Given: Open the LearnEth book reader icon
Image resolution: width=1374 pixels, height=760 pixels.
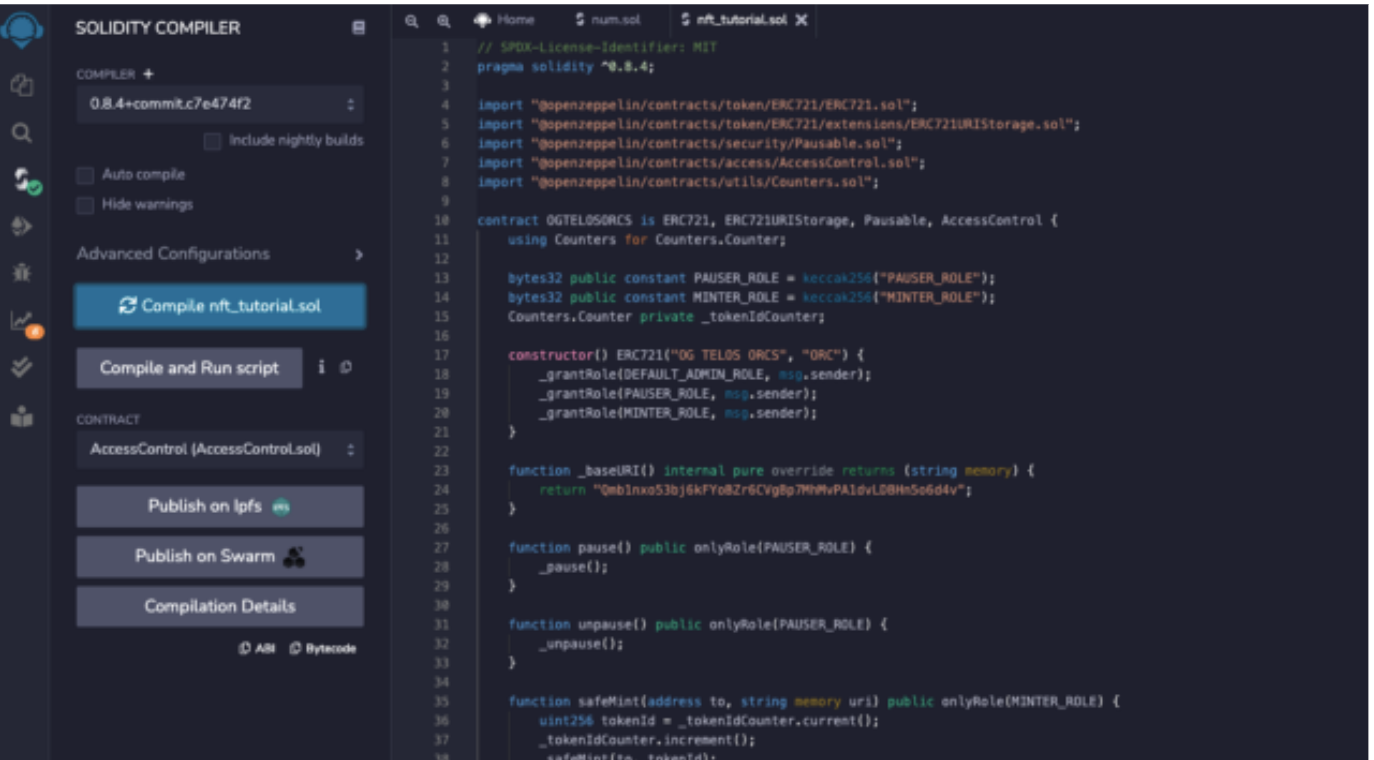Looking at the screenshot, I should tap(21, 418).
